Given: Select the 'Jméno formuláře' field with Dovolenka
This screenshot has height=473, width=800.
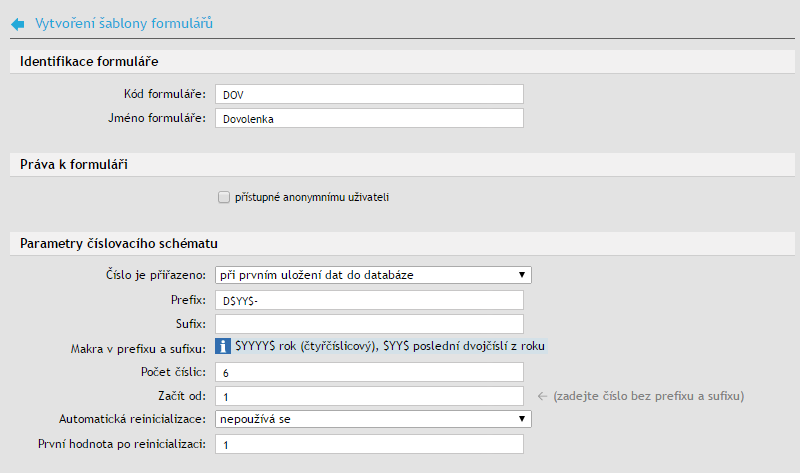Looking at the screenshot, I should click(x=369, y=118).
